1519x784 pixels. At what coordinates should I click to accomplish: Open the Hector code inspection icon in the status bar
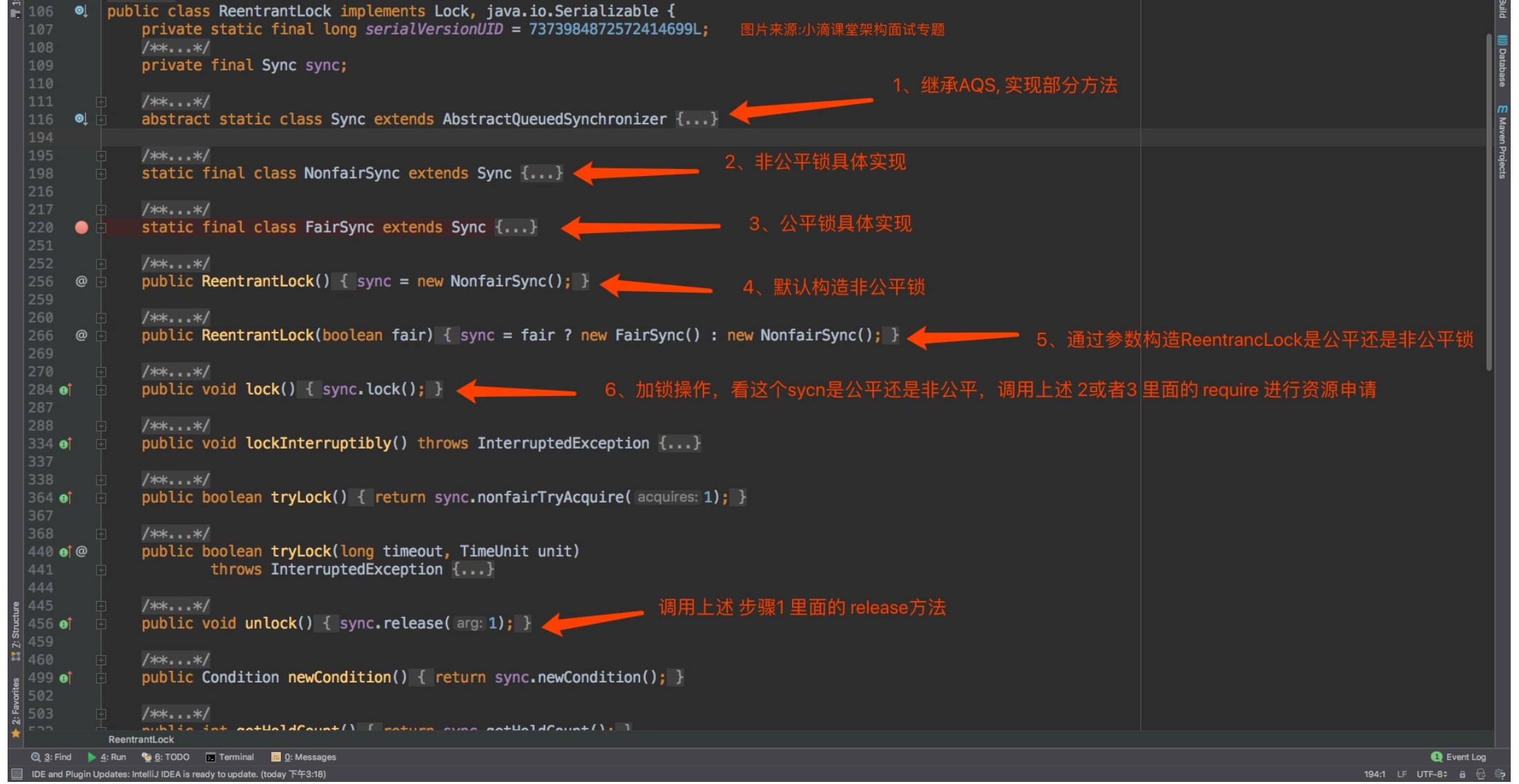(1480, 774)
